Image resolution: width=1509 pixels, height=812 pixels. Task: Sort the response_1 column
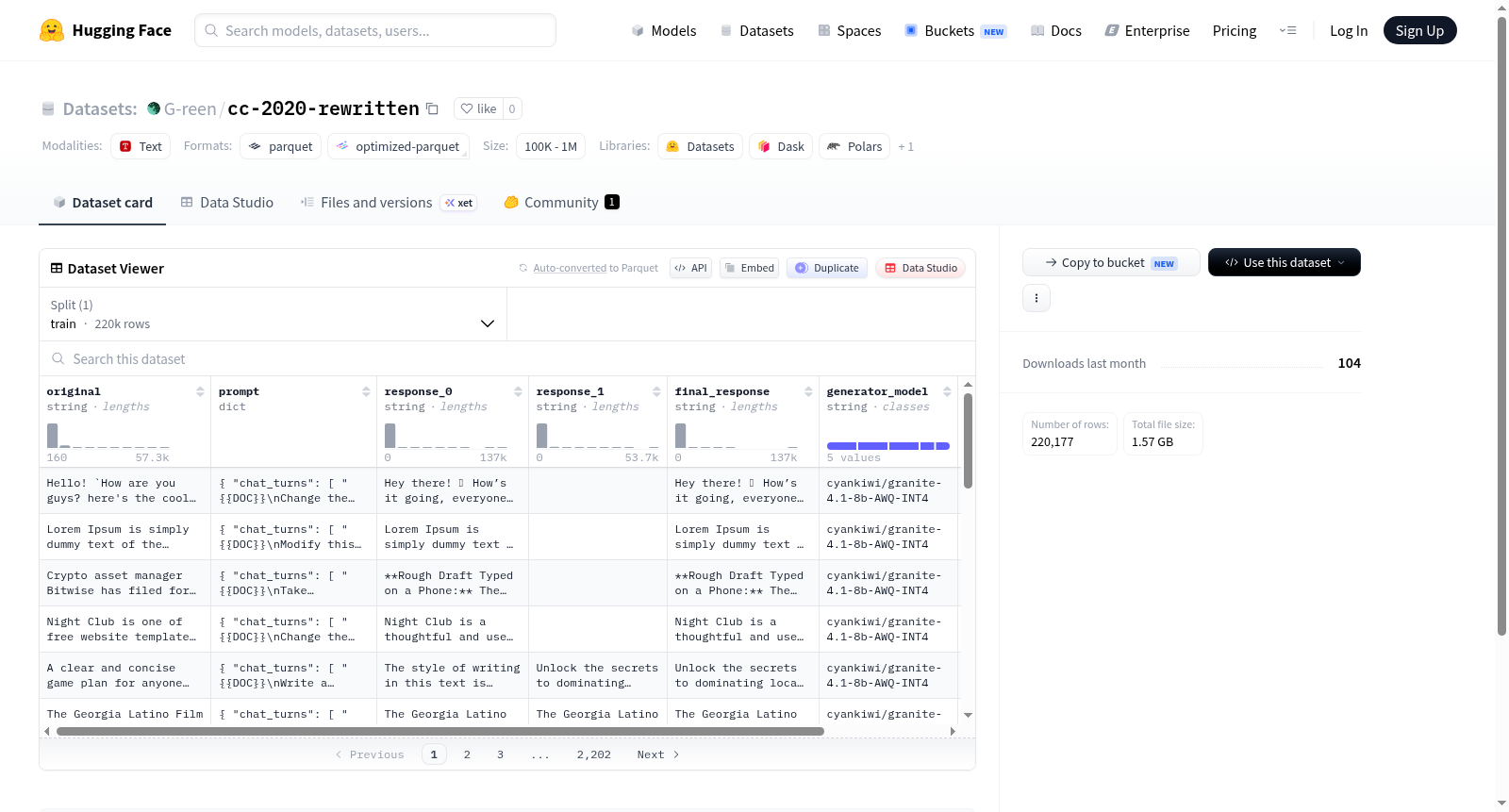(656, 391)
